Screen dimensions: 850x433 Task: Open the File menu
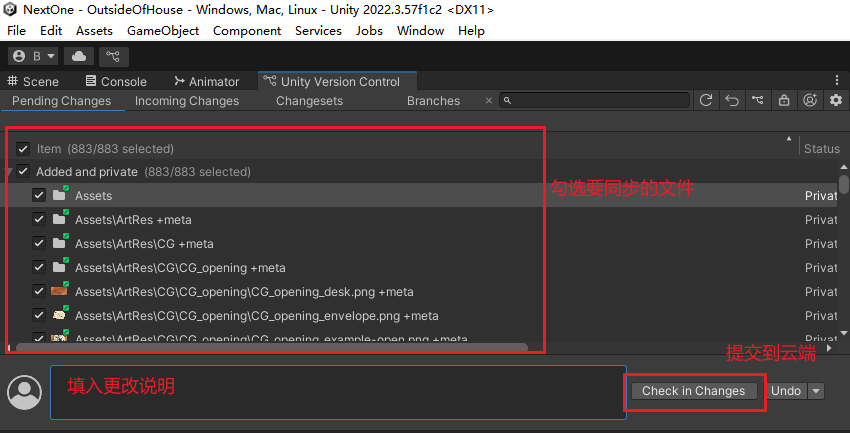(x=16, y=31)
